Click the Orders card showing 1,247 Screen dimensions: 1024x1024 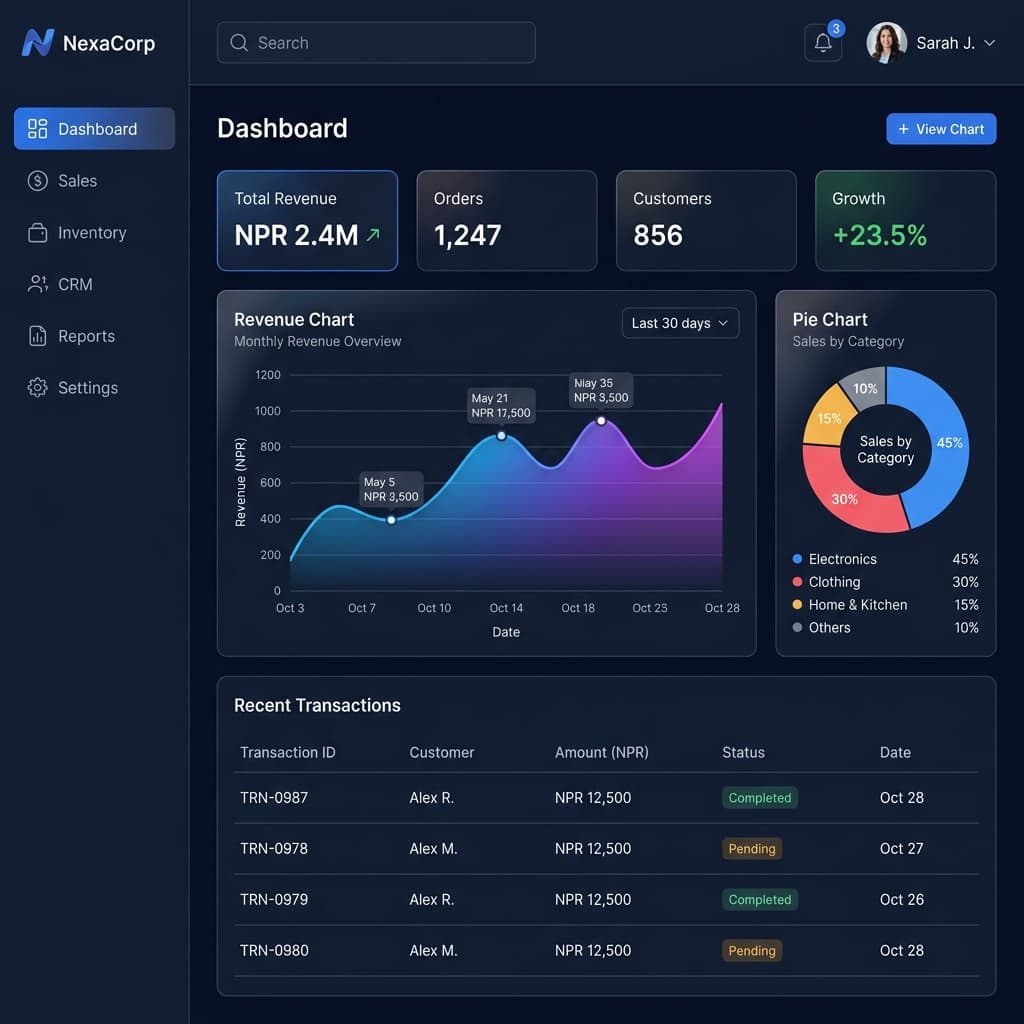[507, 221]
